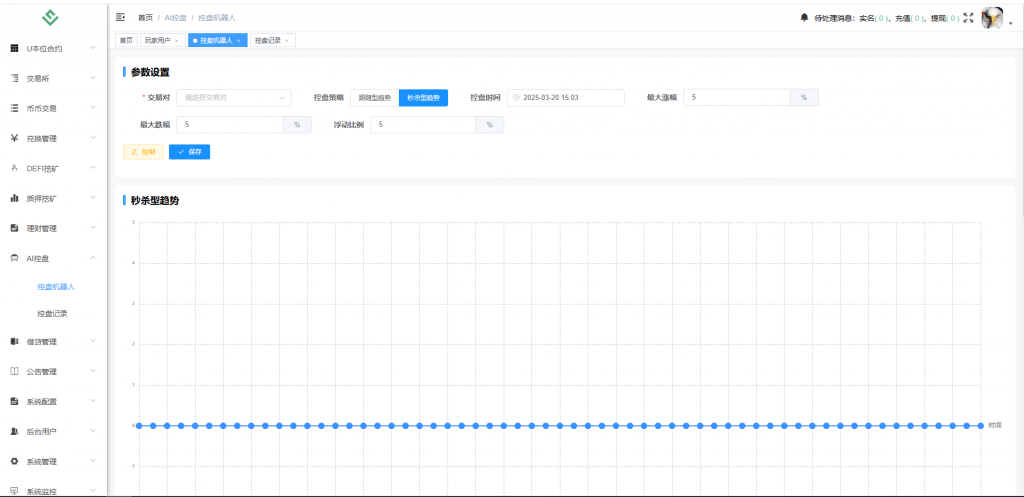Click the 提现(0) pending message link

pyautogui.click(x=945, y=18)
